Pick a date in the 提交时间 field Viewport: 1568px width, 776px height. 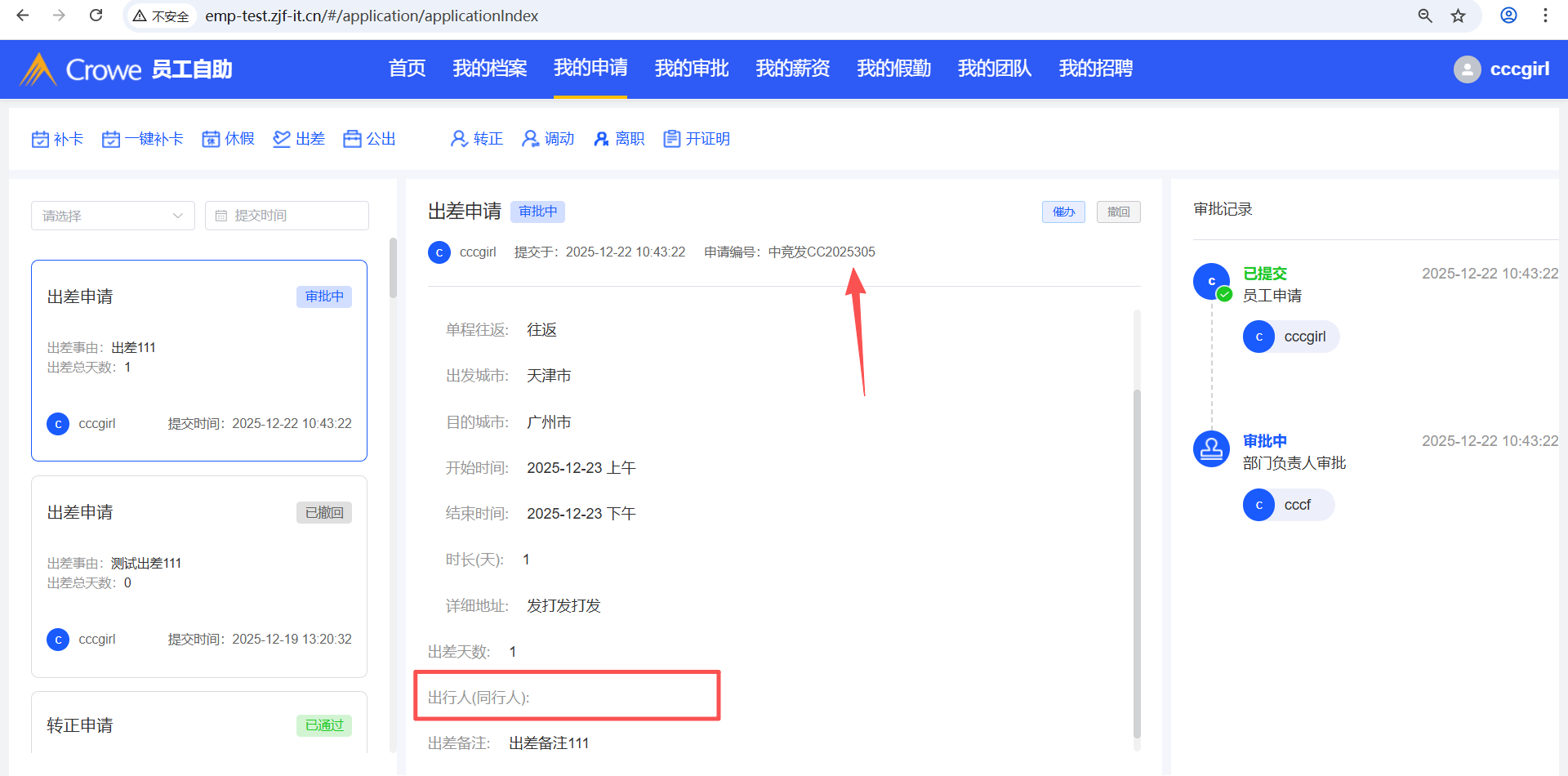287,216
